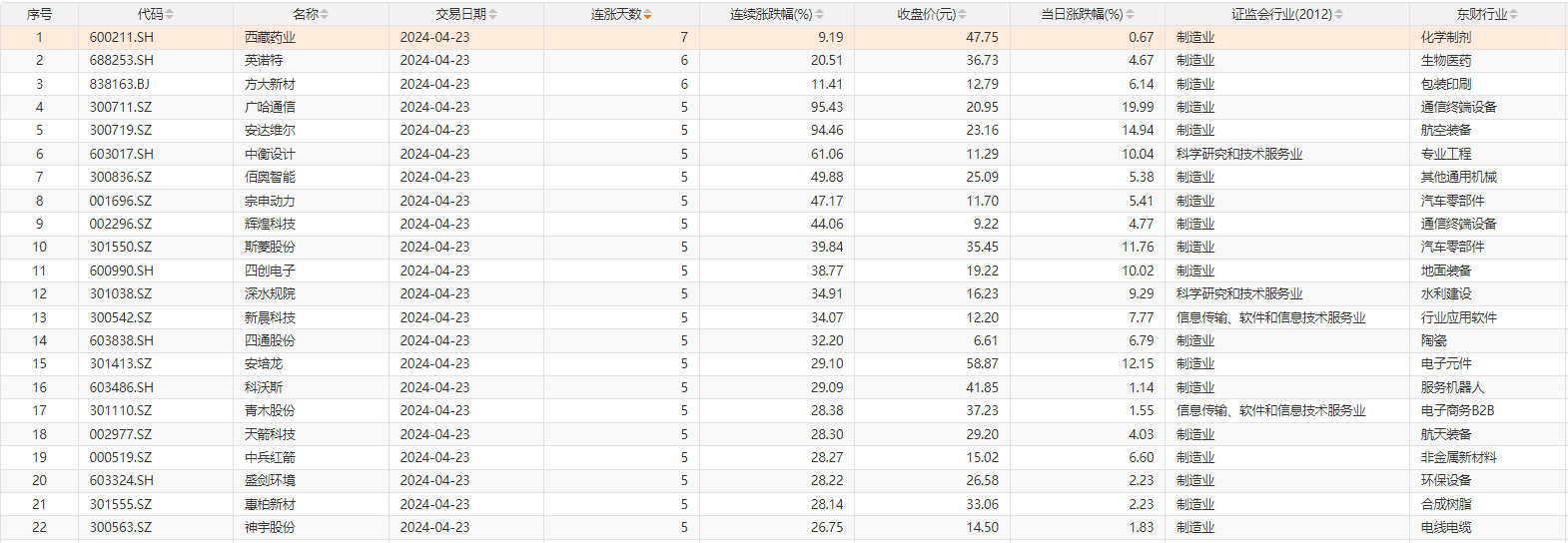Click closing price value 47.75
This screenshot has width=1568, height=543.
[x=983, y=37]
